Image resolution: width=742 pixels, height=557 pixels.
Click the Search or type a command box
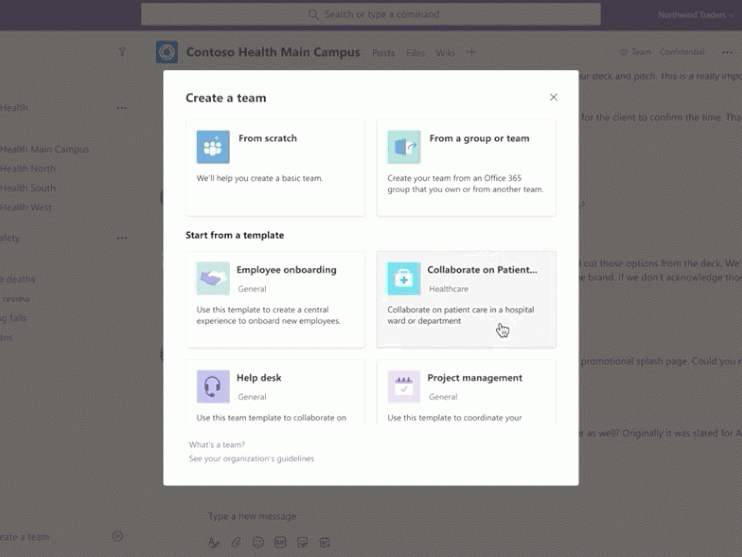(371, 15)
